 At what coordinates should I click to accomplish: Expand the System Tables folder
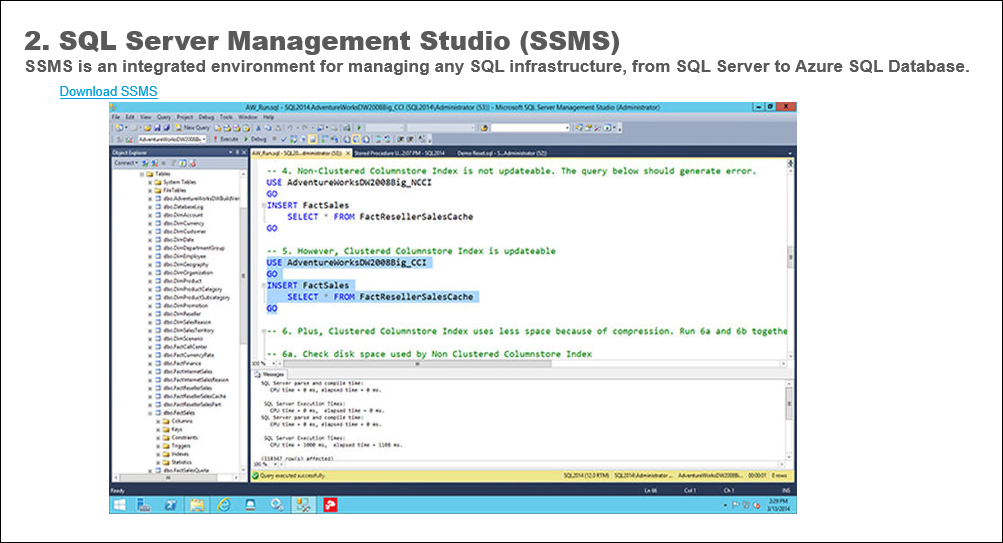click(x=150, y=182)
